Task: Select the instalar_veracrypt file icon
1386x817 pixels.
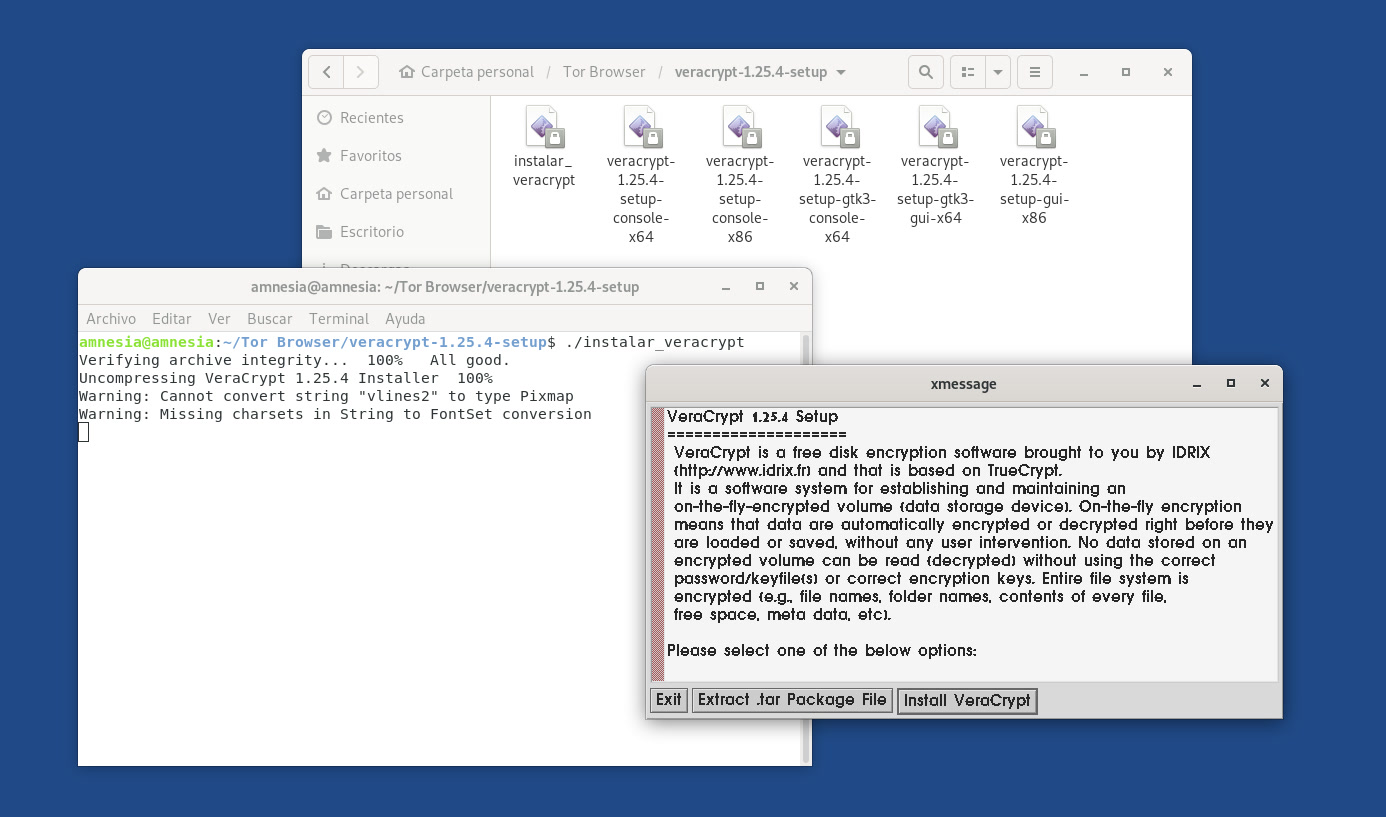Action: click(x=544, y=127)
